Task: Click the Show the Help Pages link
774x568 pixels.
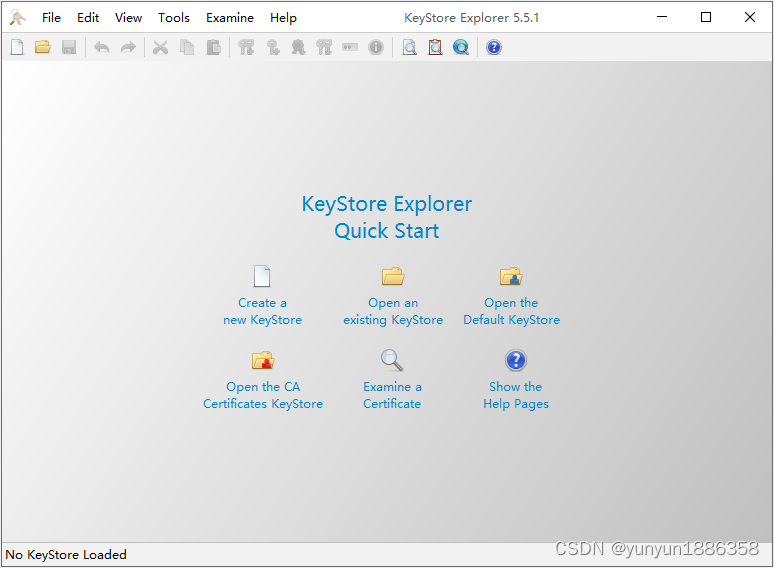Action: click(x=516, y=395)
